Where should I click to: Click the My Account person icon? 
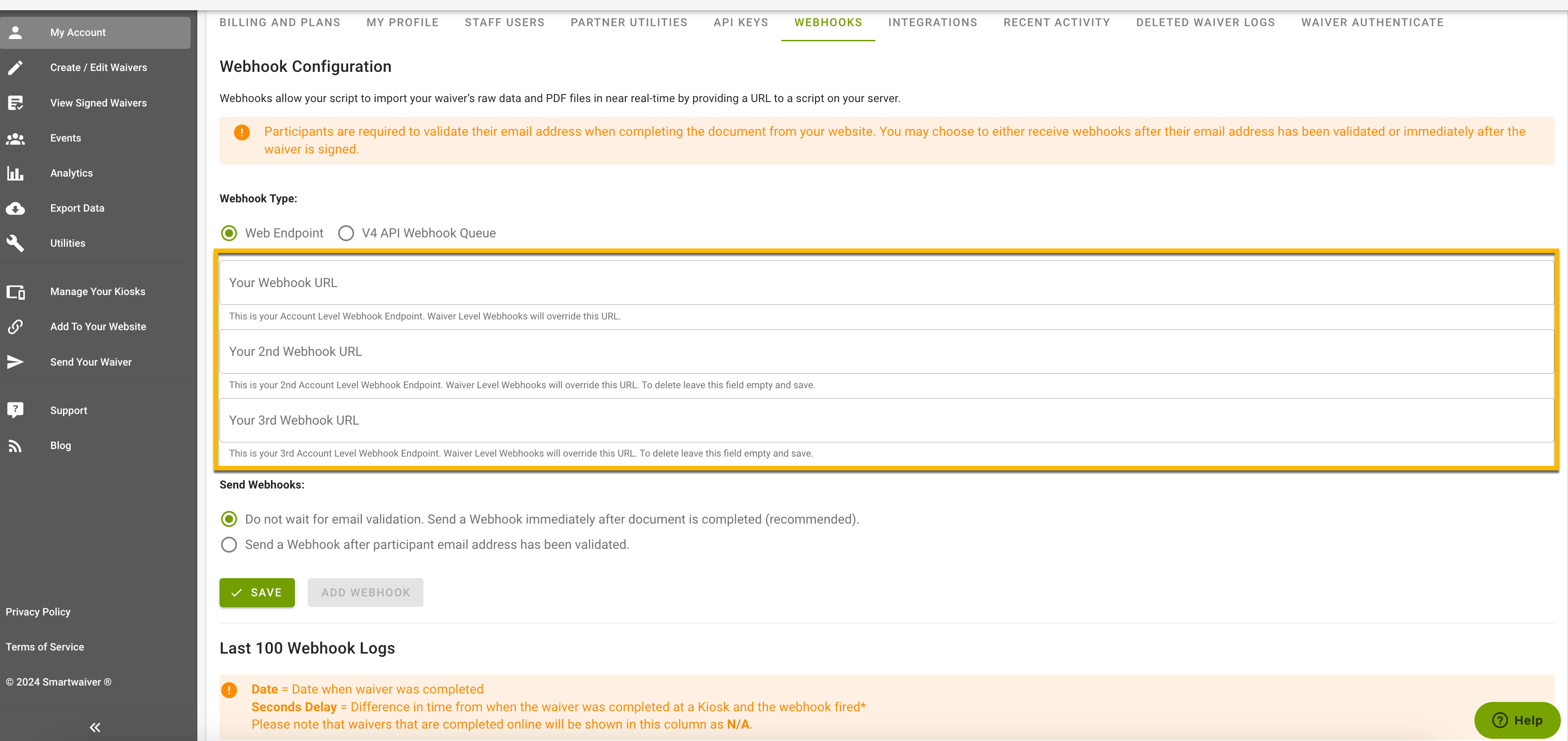[x=15, y=32]
